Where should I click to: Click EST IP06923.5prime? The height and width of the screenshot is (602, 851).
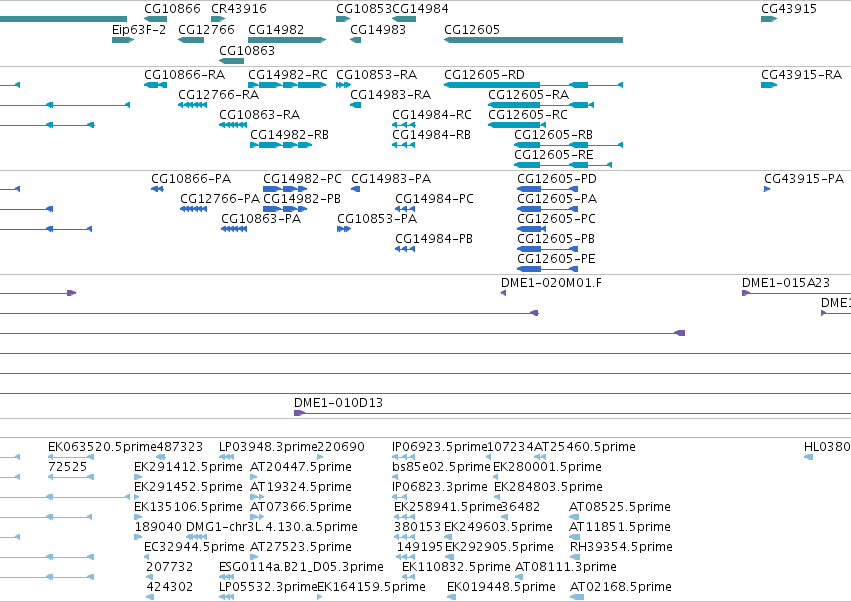pos(440,447)
